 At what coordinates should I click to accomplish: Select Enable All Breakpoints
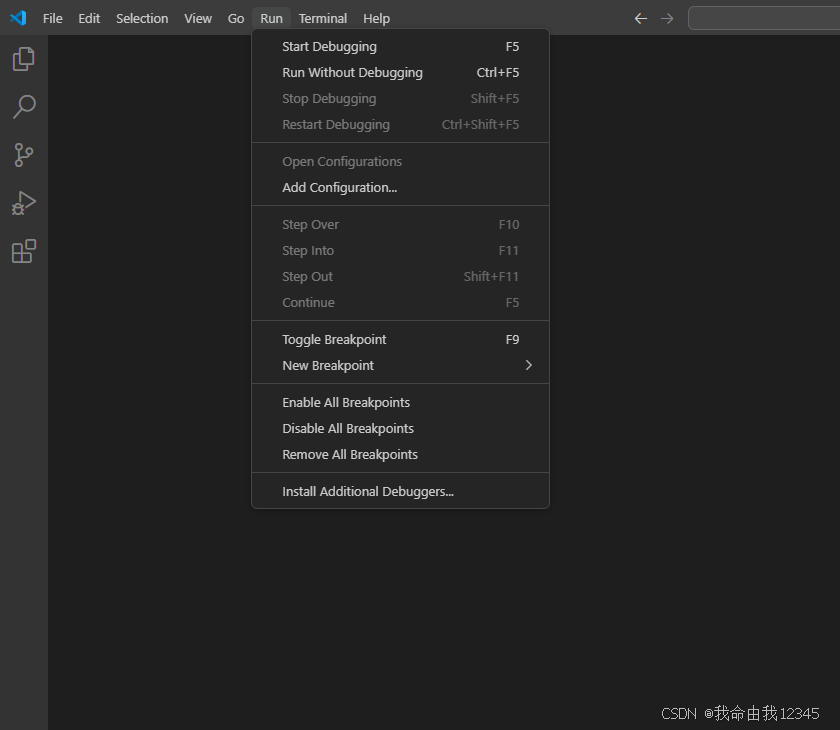400,402
